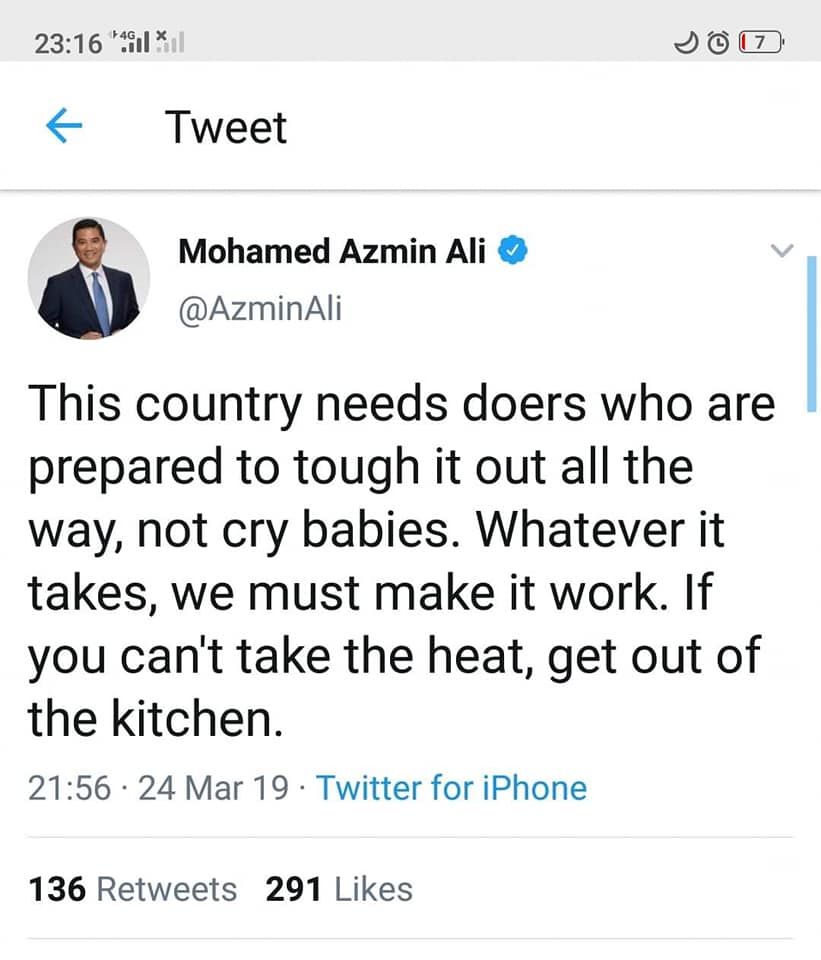821x960 pixels.
Task: Tap the back arrow in the header
Action: click(x=63, y=127)
